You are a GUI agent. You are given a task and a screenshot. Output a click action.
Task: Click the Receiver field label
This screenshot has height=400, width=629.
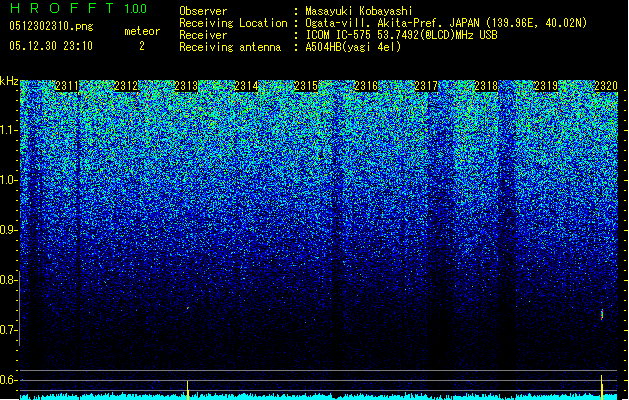(203, 35)
